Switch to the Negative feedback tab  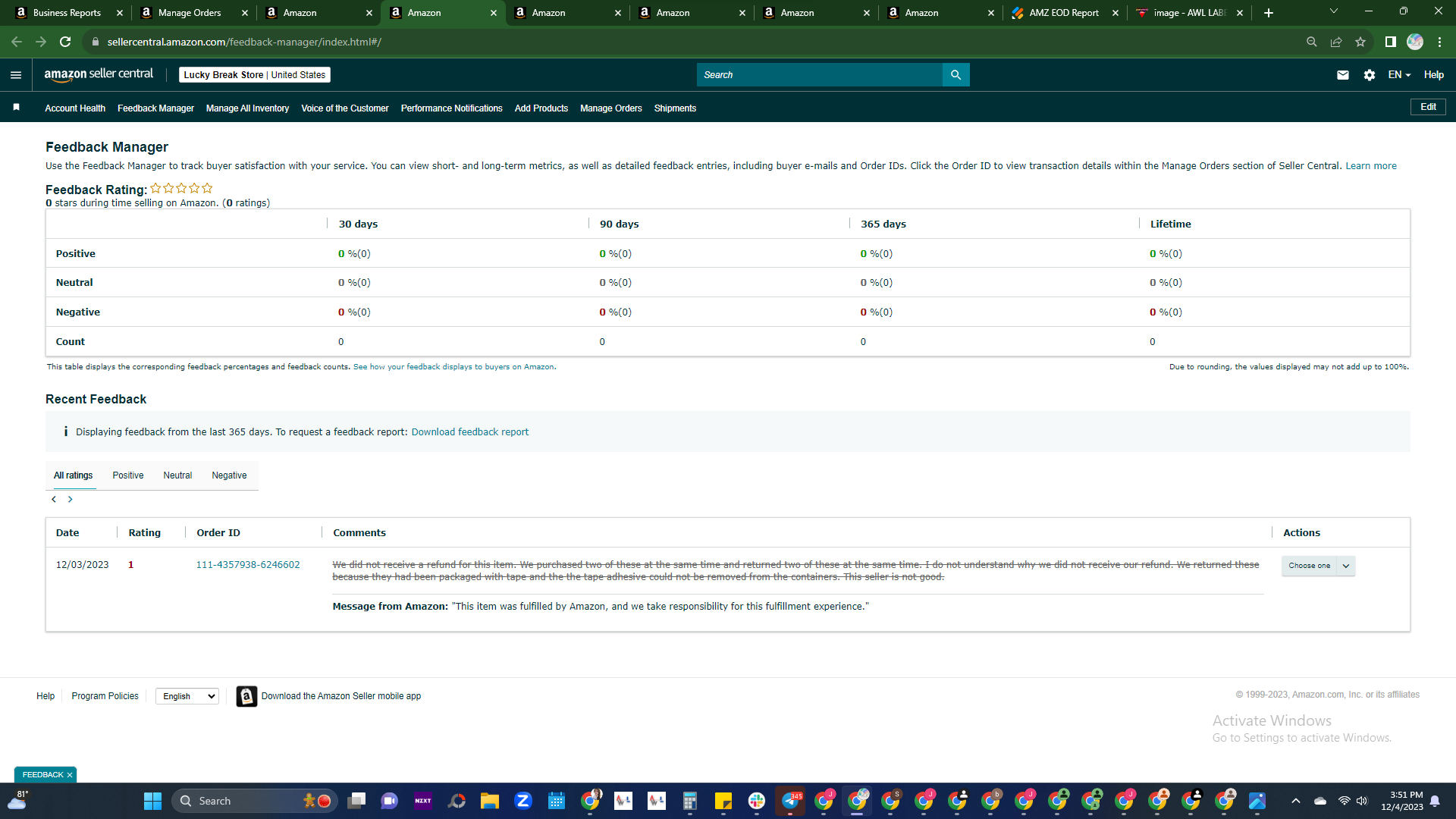pos(229,475)
